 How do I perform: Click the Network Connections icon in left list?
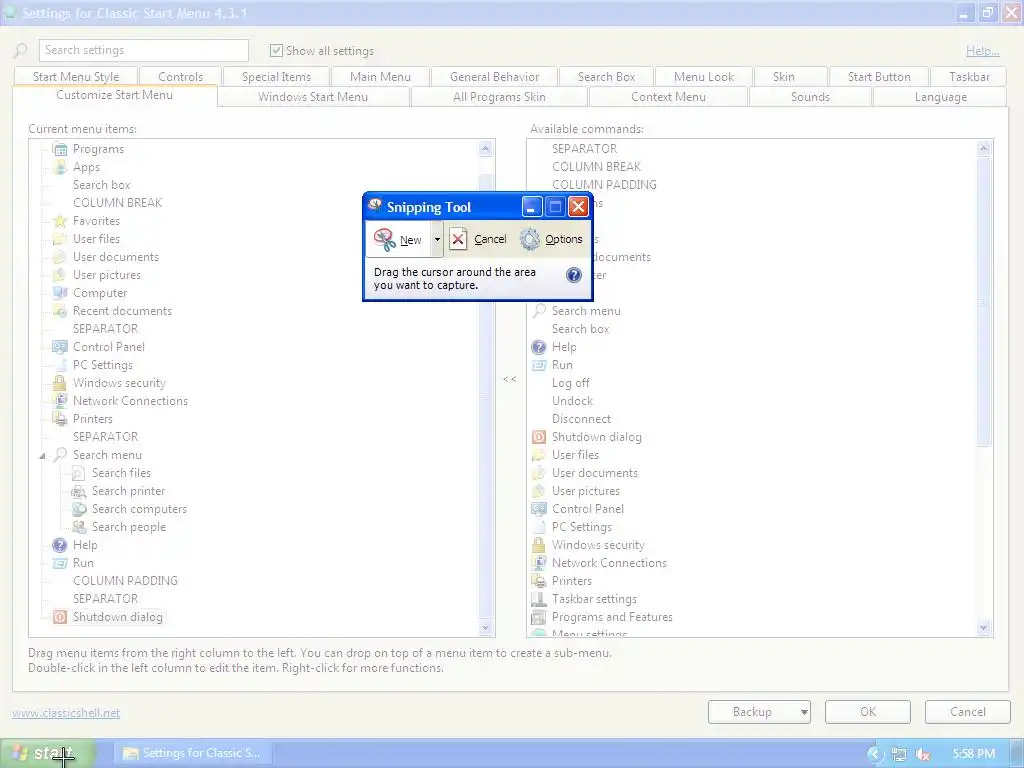coord(60,401)
